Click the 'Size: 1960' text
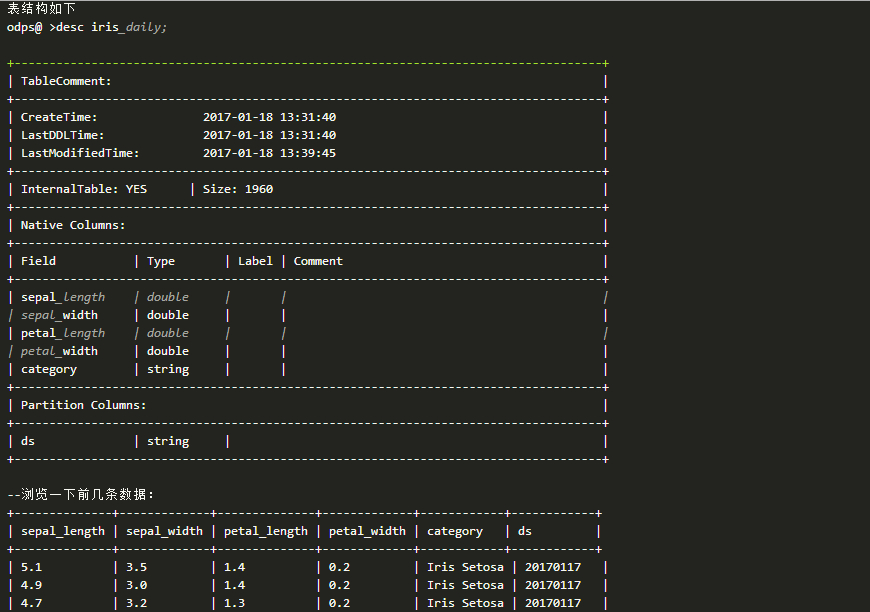Image resolution: width=870 pixels, height=612 pixels. coord(238,189)
